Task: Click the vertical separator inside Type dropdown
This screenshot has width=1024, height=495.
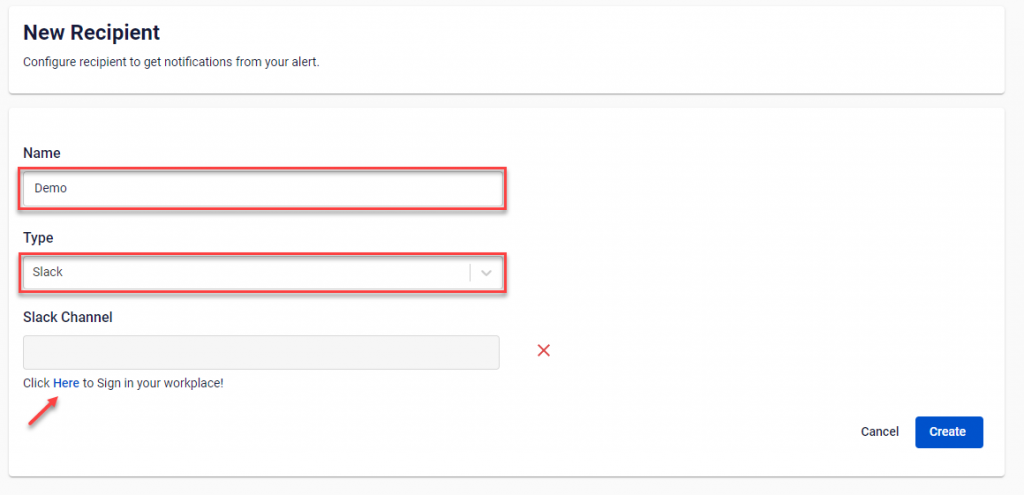Action: point(470,272)
